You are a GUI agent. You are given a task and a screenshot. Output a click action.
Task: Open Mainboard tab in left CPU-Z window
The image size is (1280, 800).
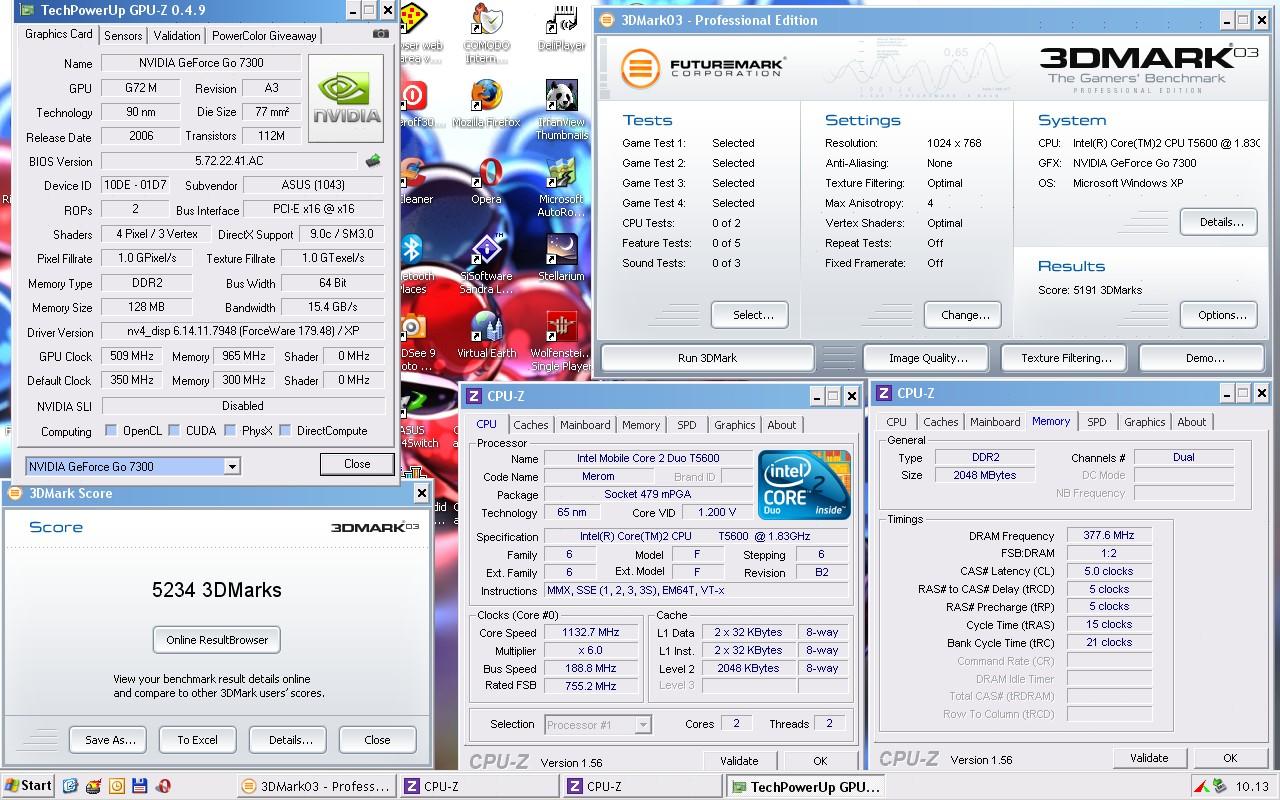tap(585, 425)
